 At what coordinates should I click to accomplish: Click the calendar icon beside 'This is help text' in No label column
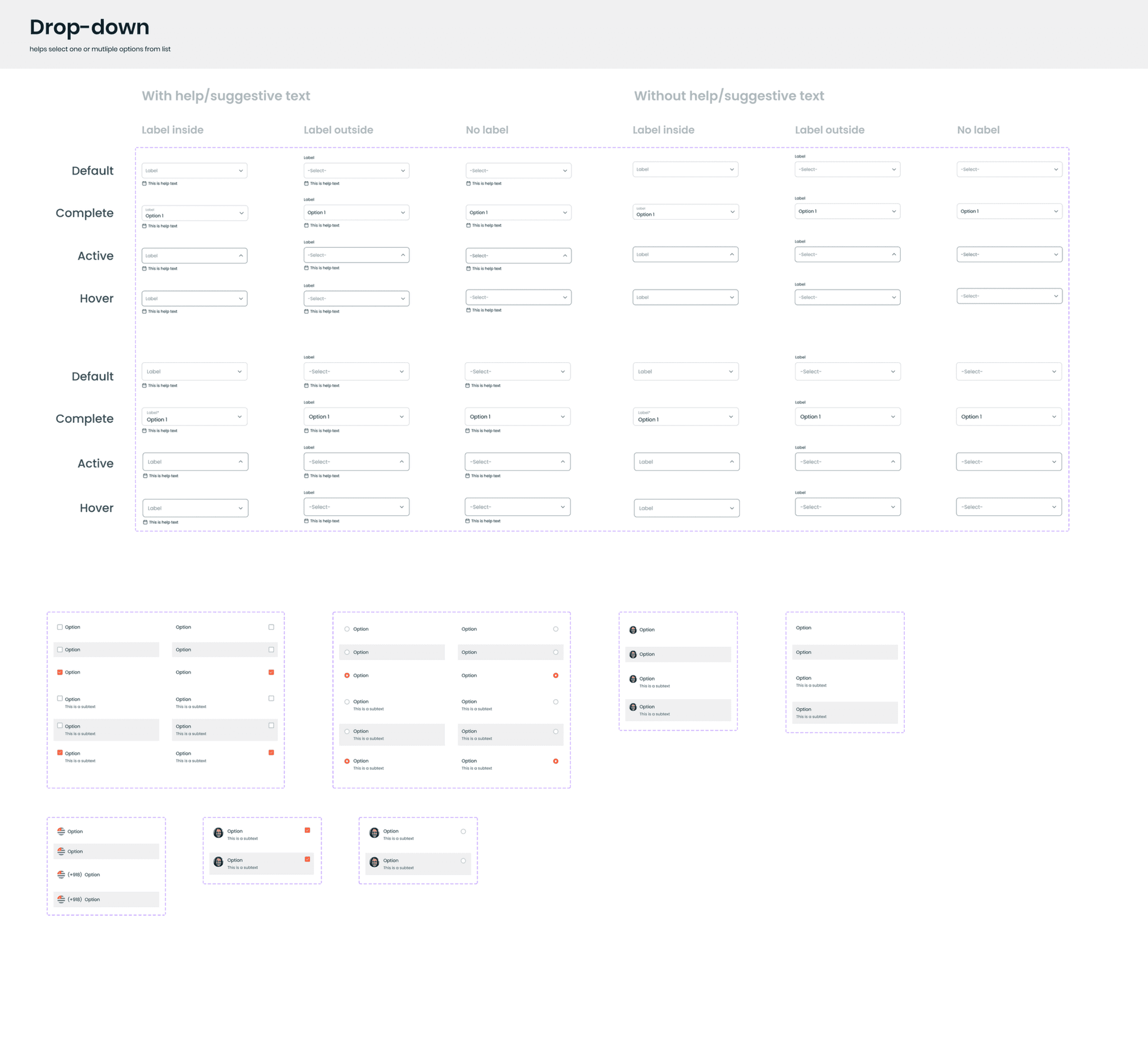pyautogui.click(x=467, y=183)
